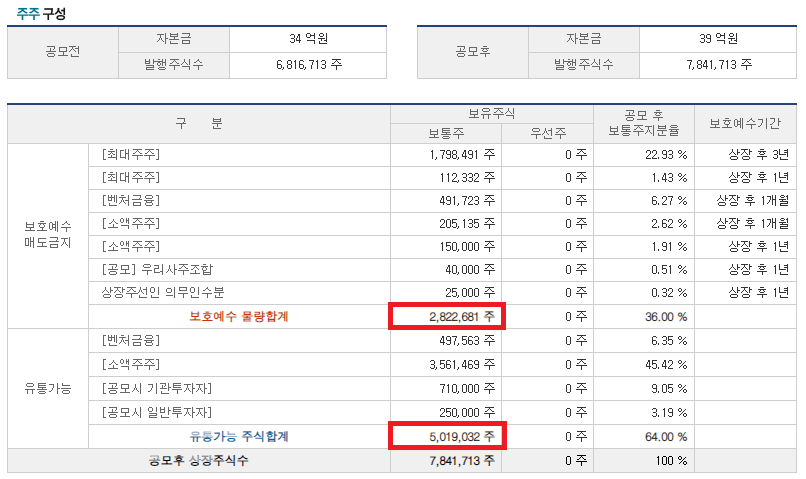The image size is (806, 479).
Task: Click 발행주식수 label beside 6,816,713 주
Action: point(174,65)
